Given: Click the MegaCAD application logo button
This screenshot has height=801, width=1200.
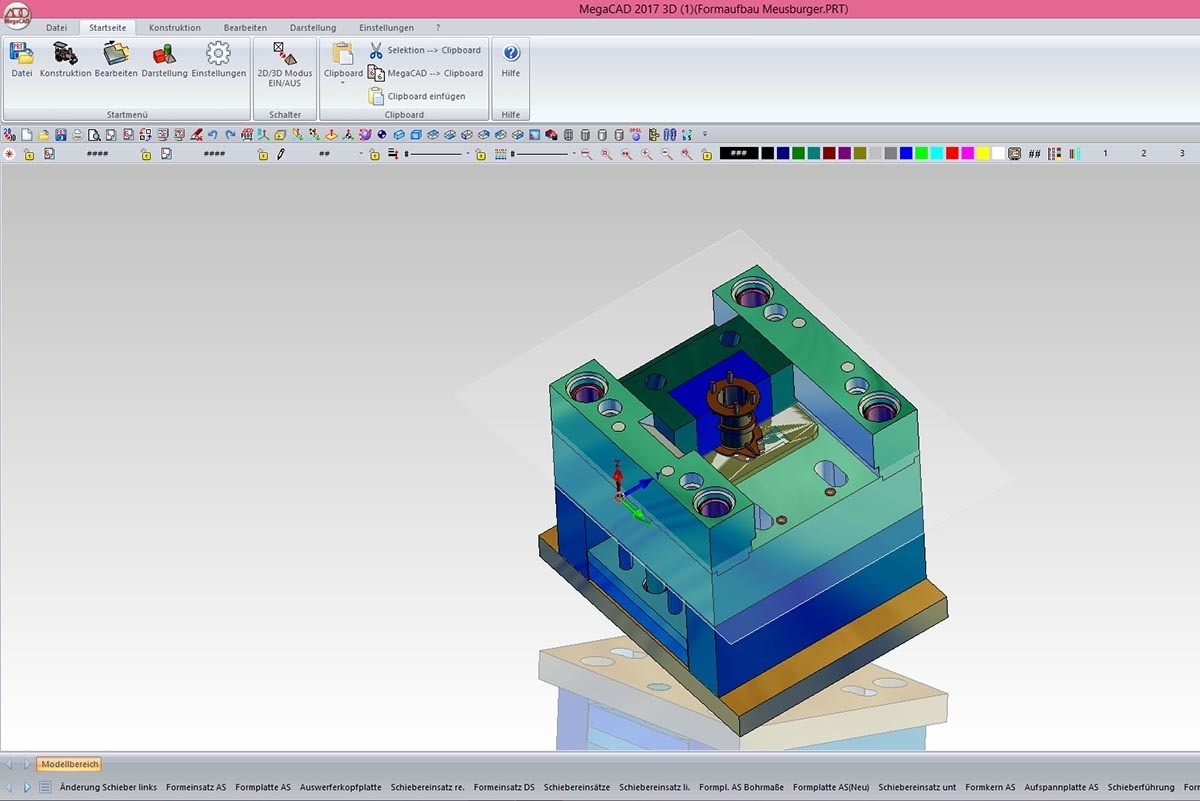Looking at the screenshot, I should [15, 15].
